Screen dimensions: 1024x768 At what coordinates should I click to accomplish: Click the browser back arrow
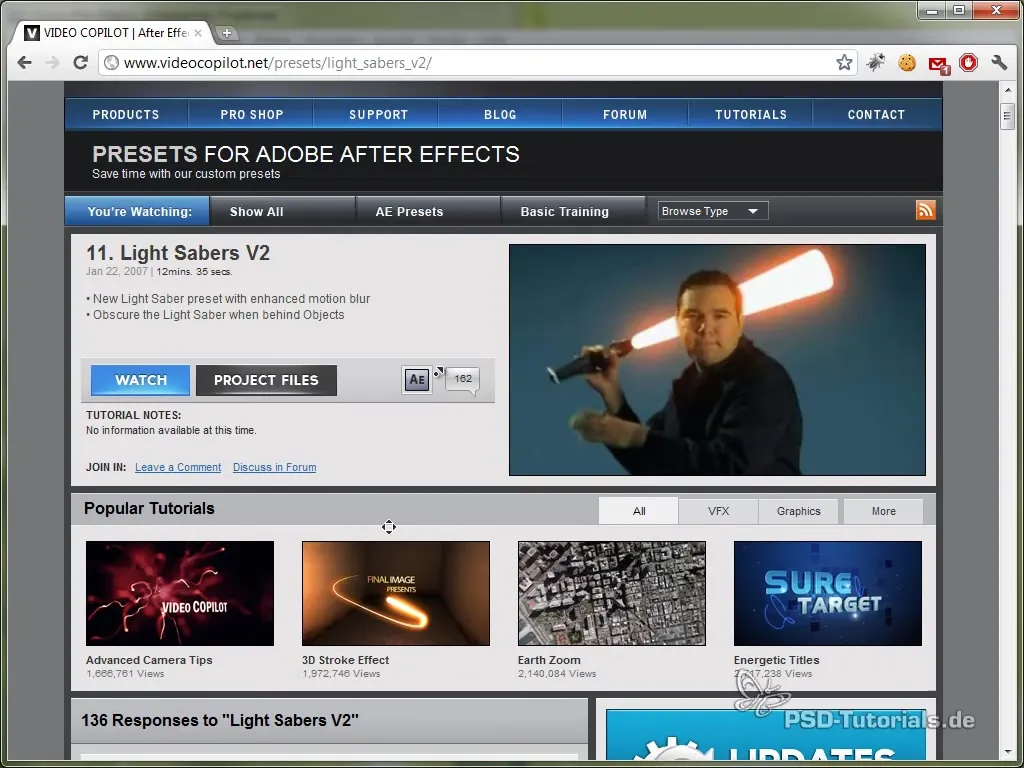pos(25,63)
